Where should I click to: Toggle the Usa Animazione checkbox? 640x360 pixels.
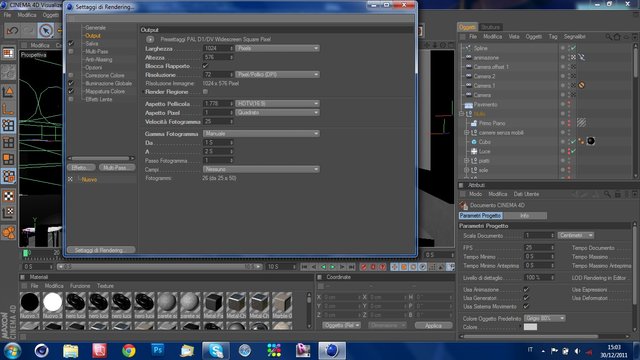[x=526, y=289]
